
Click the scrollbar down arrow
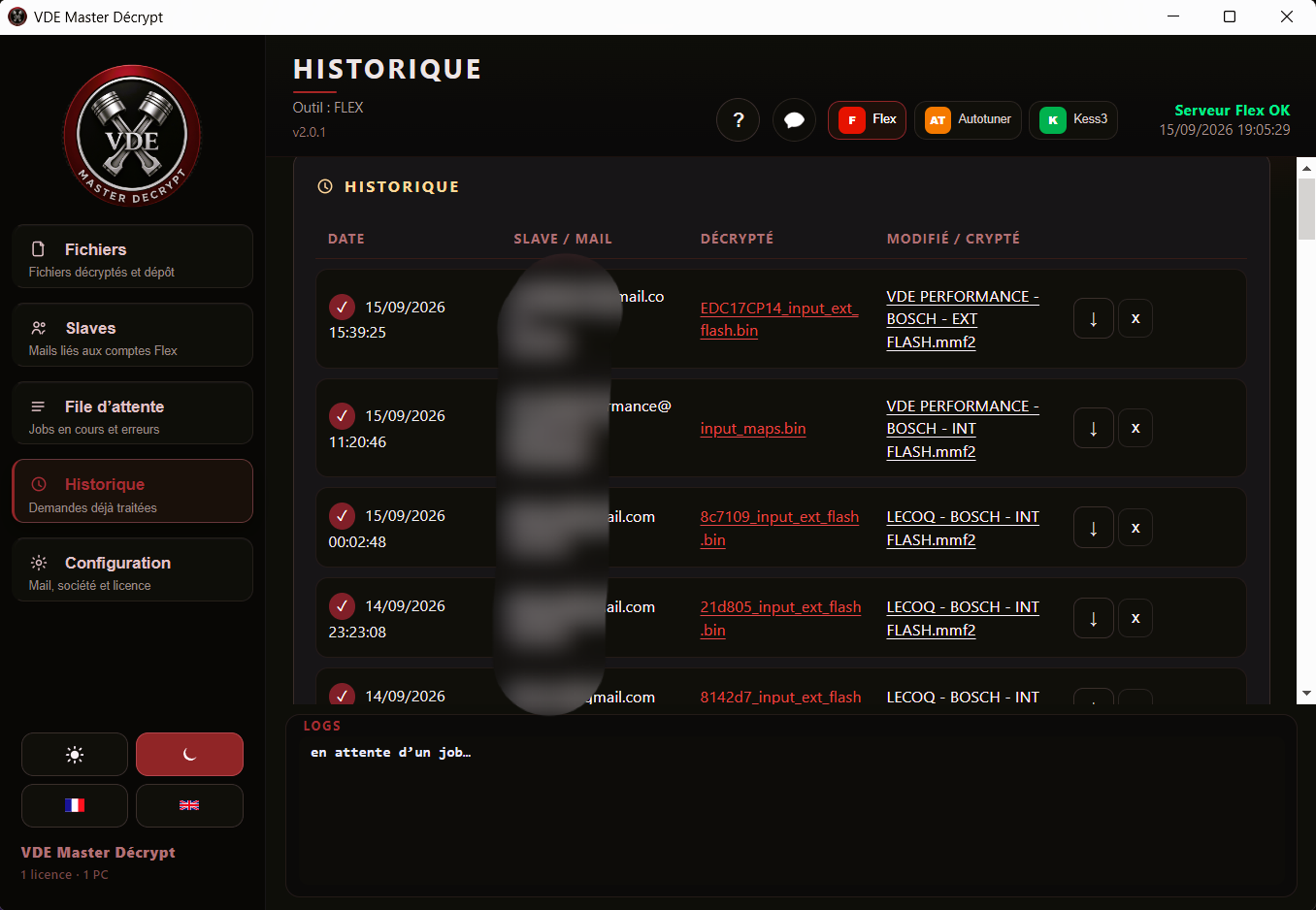point(1306,694)
